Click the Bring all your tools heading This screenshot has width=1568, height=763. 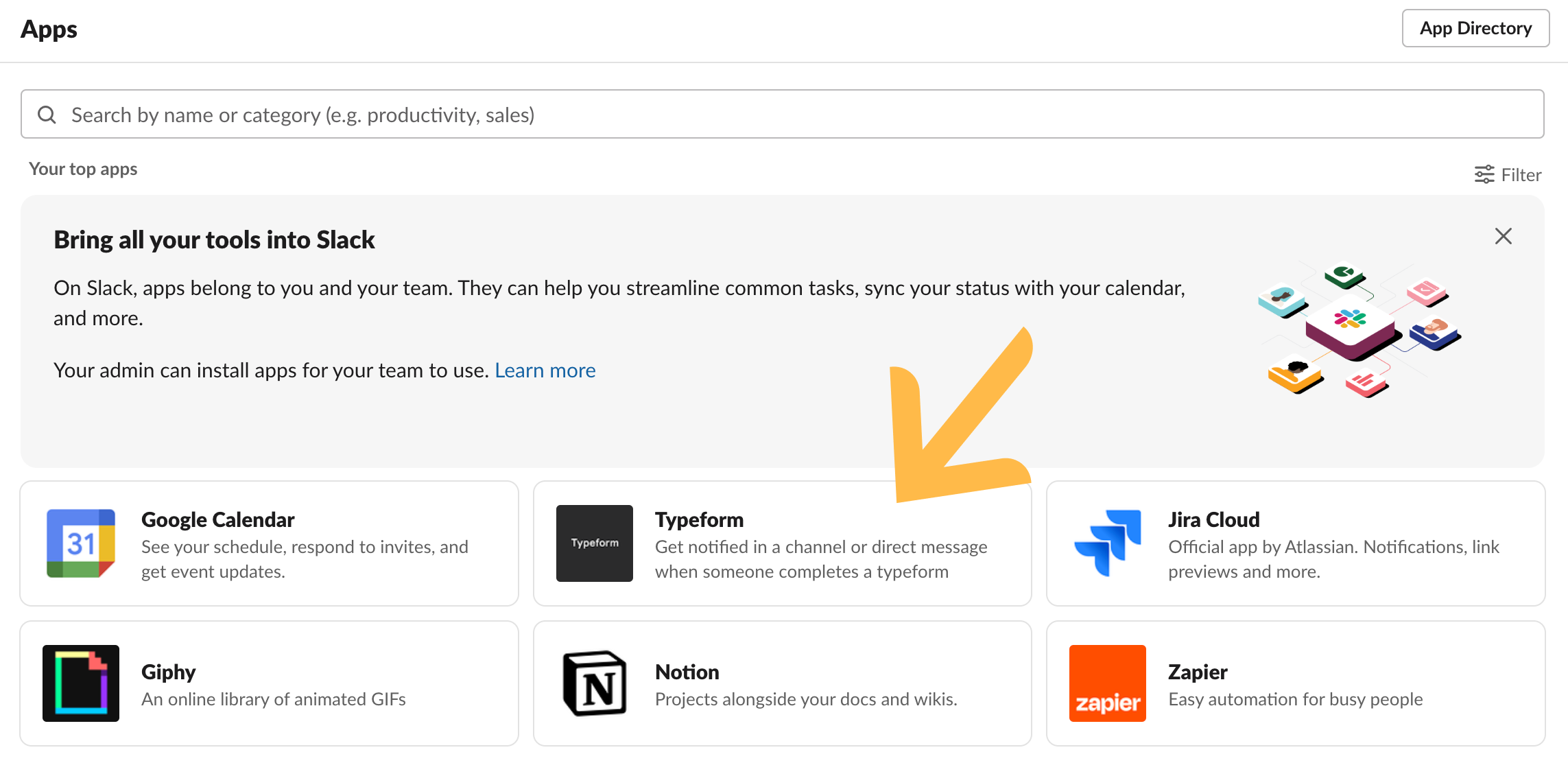[x=214, y=240]
